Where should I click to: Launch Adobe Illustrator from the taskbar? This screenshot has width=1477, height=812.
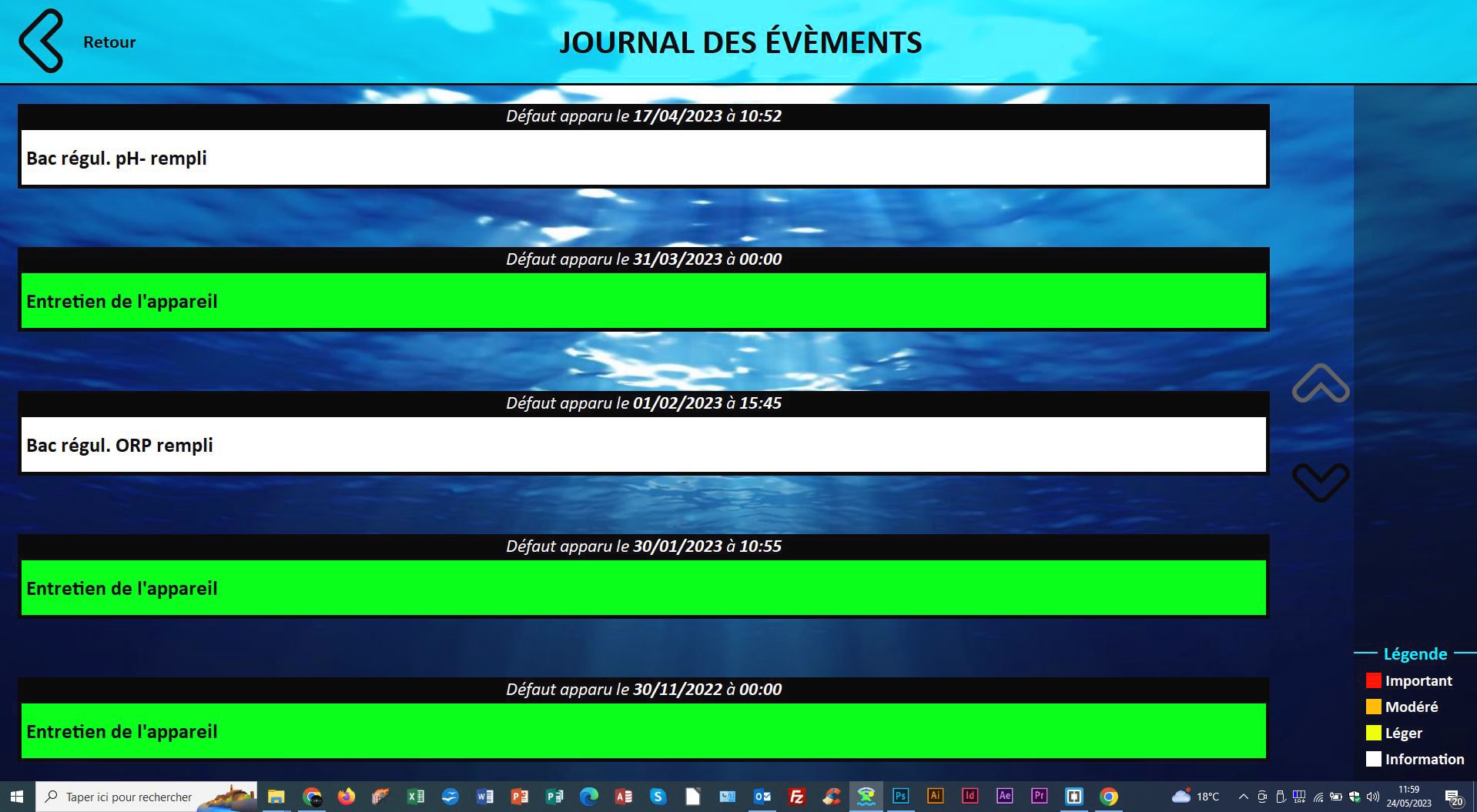point(935,797)
